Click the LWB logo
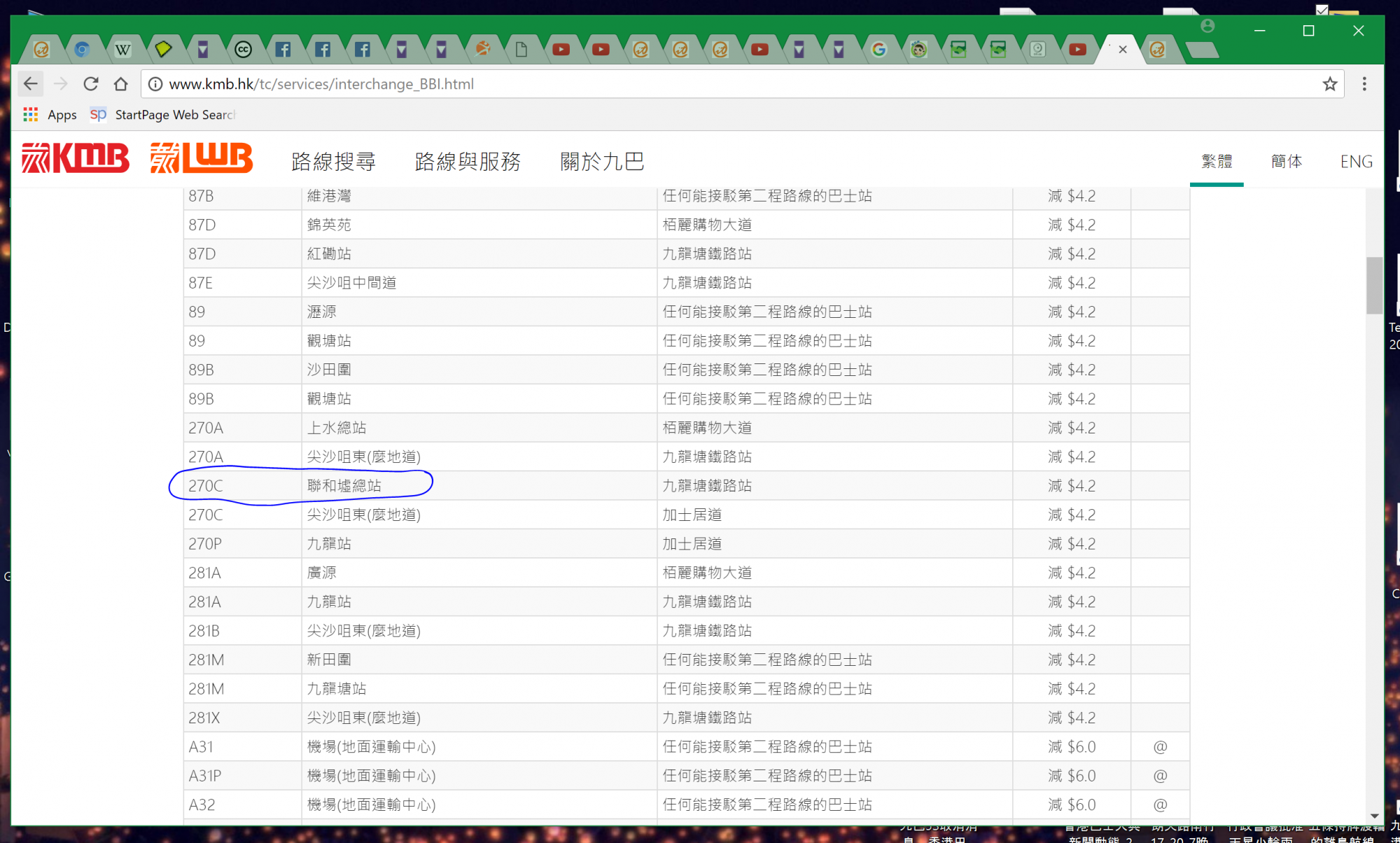Screen dimensions: 1400x843 pyautogui.click(x=202, y=159)
